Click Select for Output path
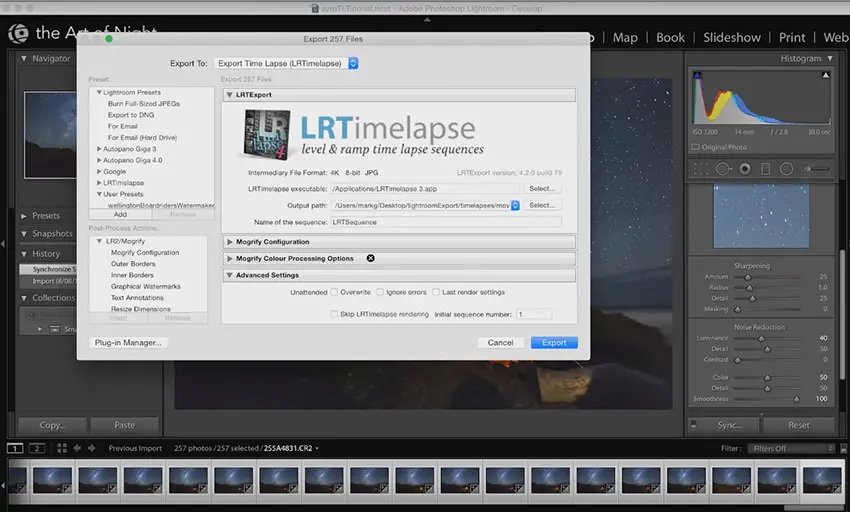The image size is (850, 512). coord(542,205)
